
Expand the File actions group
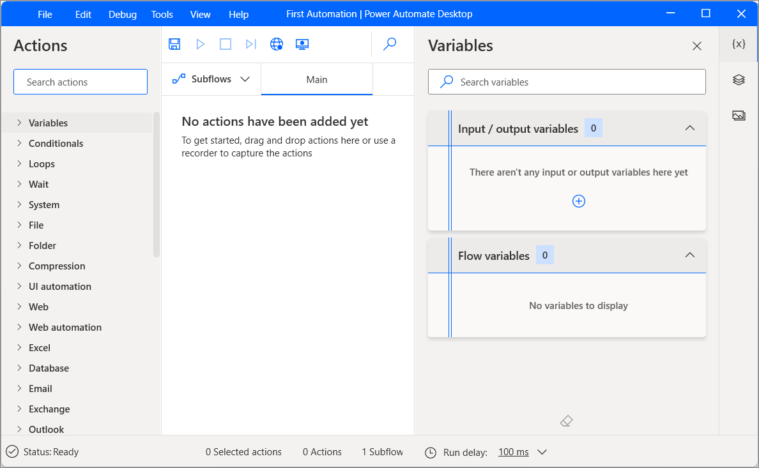pos(19,225)
